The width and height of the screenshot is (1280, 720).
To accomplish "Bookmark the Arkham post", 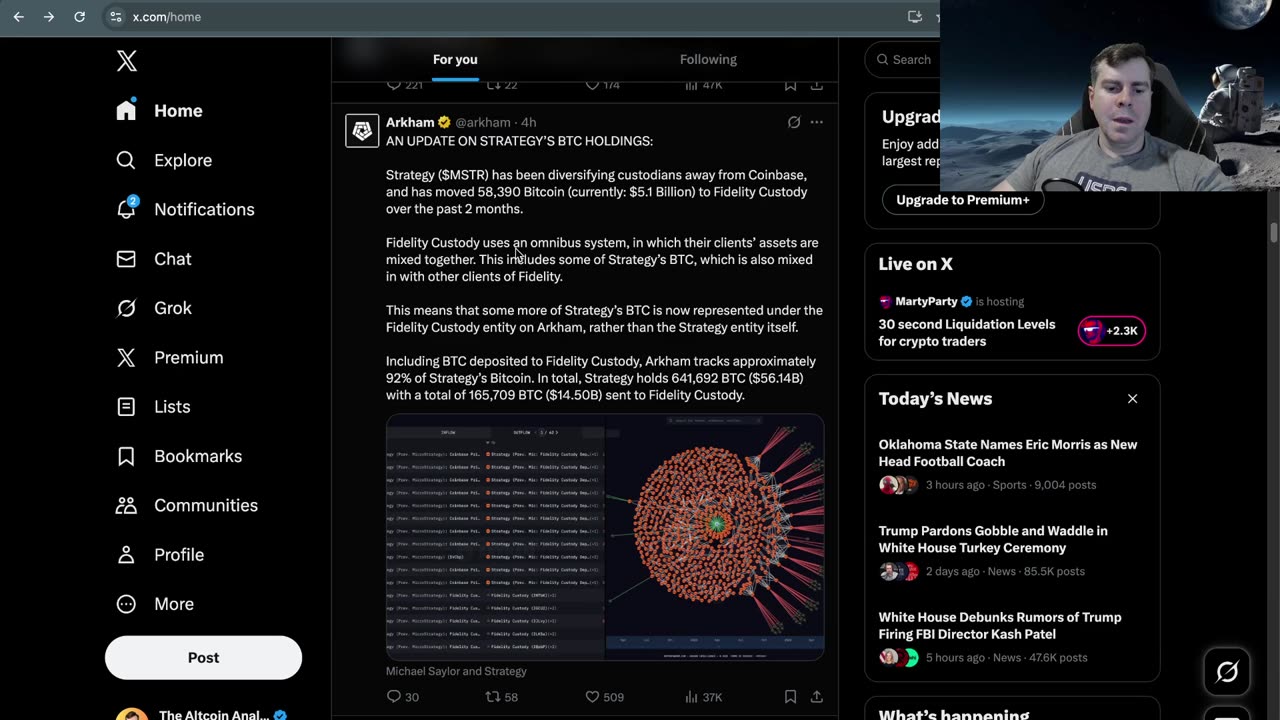I will point(790,696).
